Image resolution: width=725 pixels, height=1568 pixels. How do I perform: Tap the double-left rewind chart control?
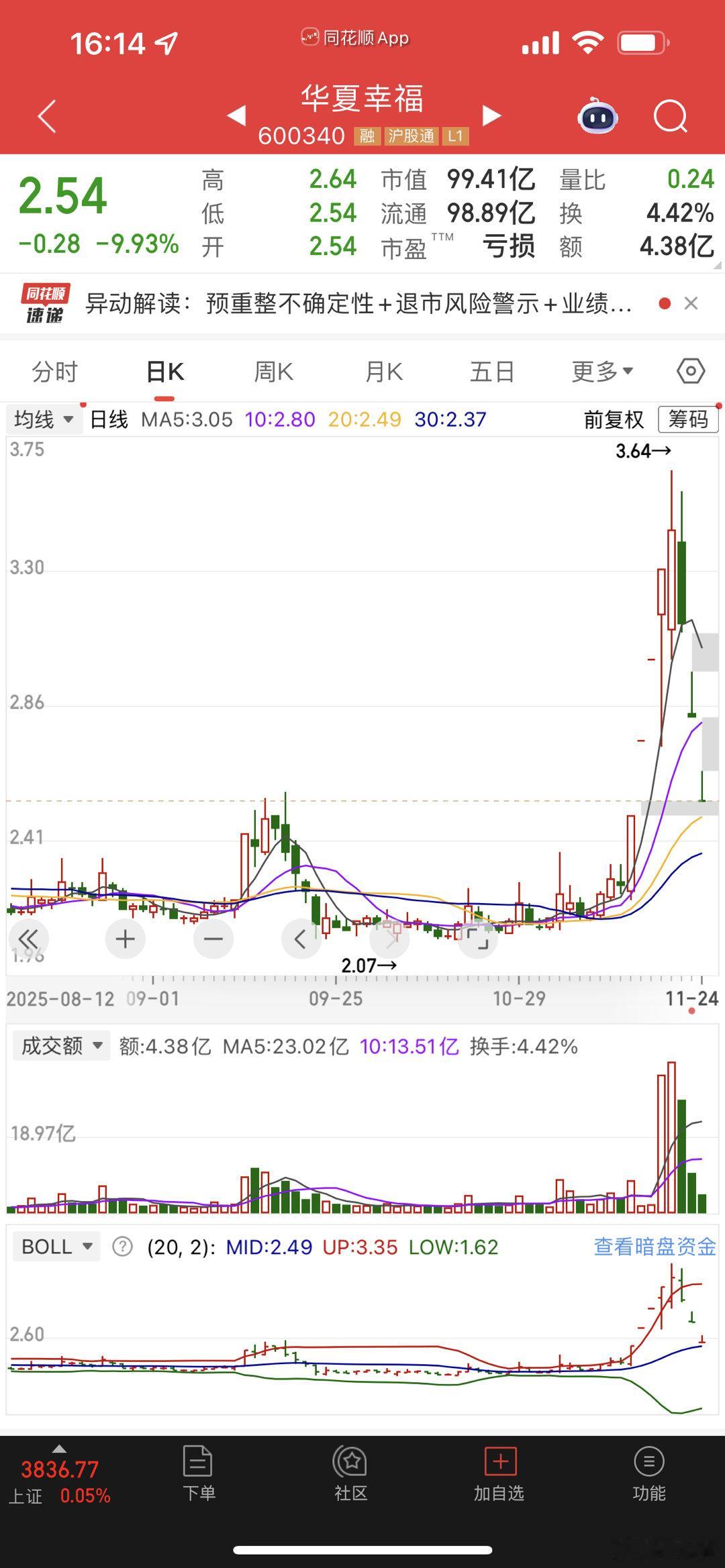(x=28, y=939)
